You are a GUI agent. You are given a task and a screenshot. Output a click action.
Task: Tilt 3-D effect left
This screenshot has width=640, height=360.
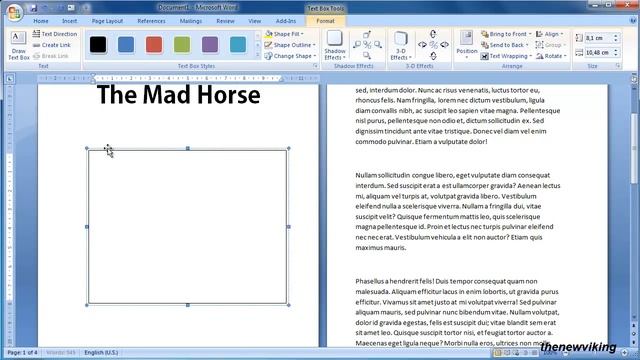[x=422, y=45]
